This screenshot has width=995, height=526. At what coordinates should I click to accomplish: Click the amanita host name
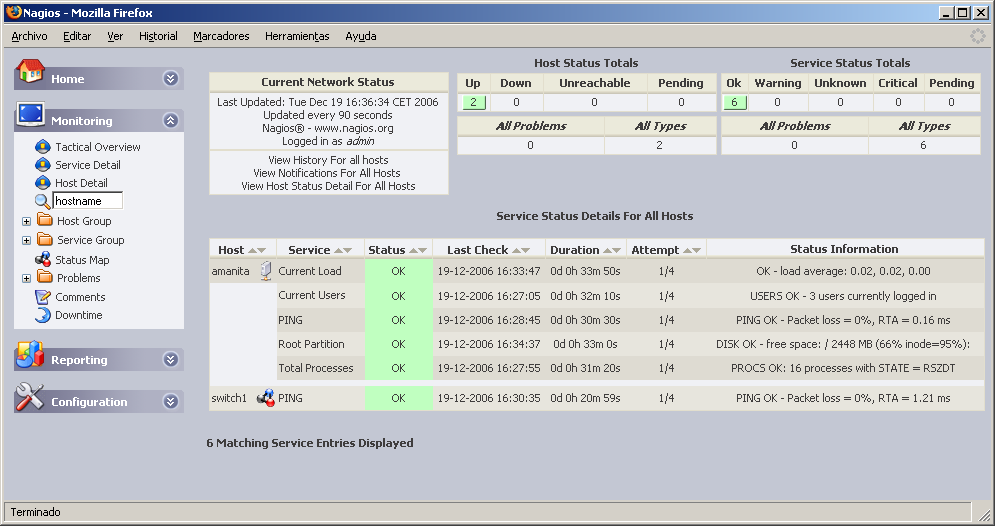230,271
